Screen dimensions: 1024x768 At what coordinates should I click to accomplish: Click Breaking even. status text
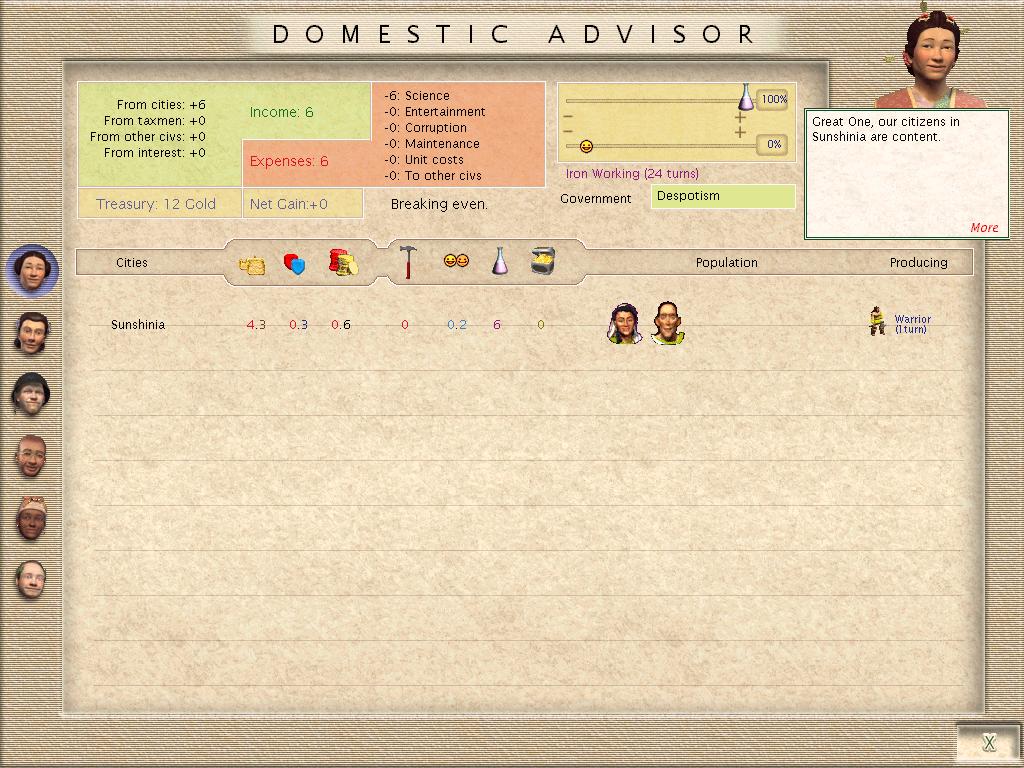tap(439, 204)
